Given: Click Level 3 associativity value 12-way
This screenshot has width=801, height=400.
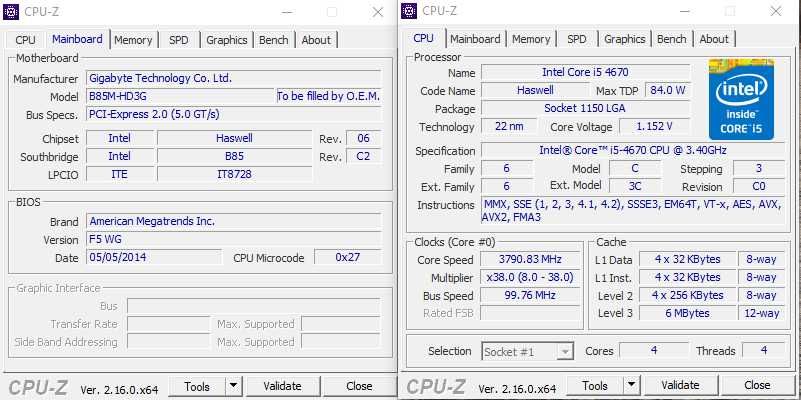Looking at the screenshot, I should pyautogui.click(x=762, y=313).
